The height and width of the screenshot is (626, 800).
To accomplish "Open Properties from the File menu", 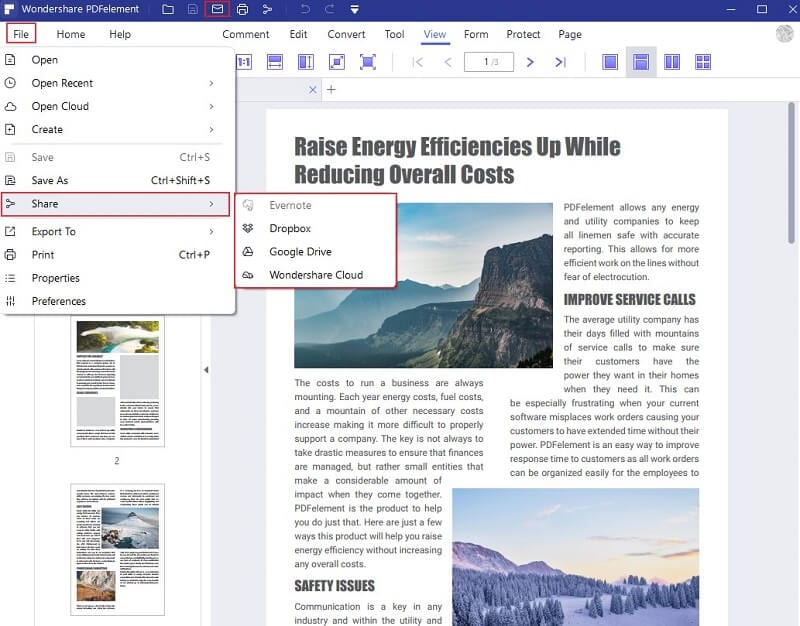I will coord(117,278).
